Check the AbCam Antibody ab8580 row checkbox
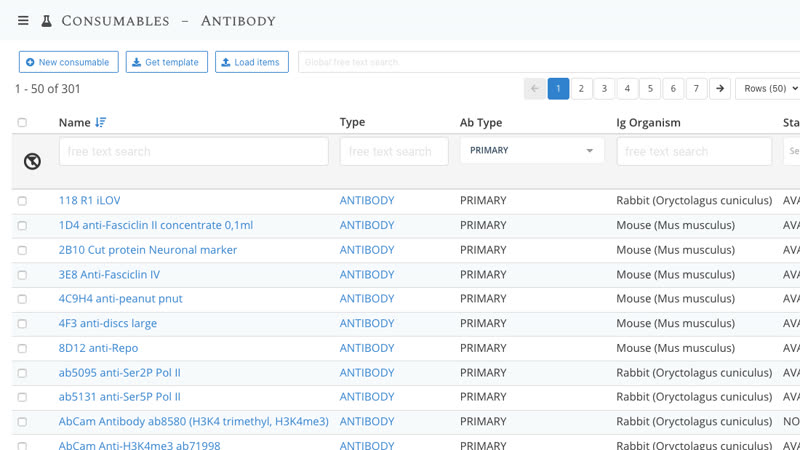The image size is (800, 450). click(x=22, y=422)
